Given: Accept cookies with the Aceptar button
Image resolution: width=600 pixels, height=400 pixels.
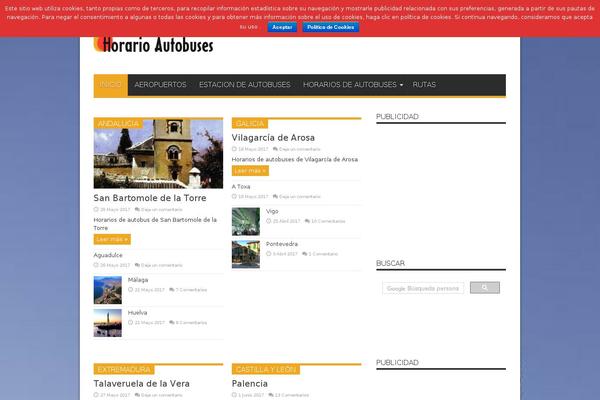Looking at the screenshot, I should [282, 27].
